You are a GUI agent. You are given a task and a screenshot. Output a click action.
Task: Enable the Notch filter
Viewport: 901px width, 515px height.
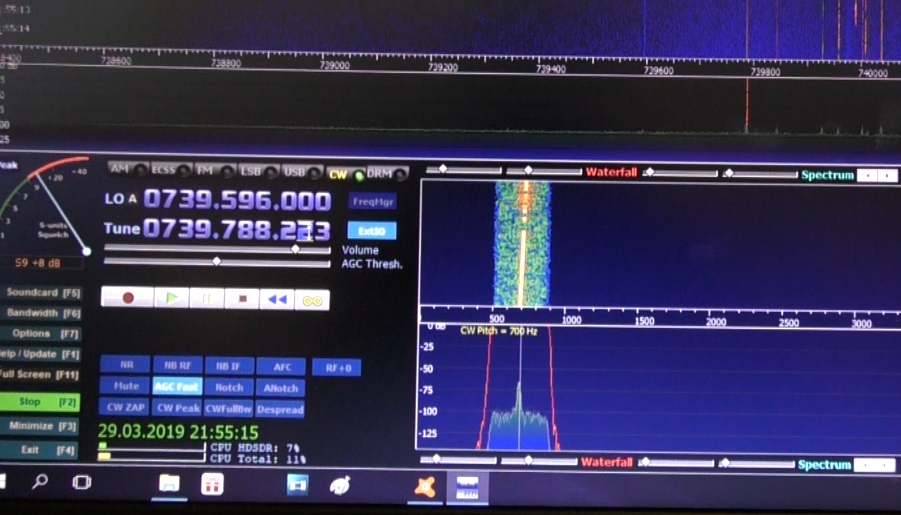229,387
